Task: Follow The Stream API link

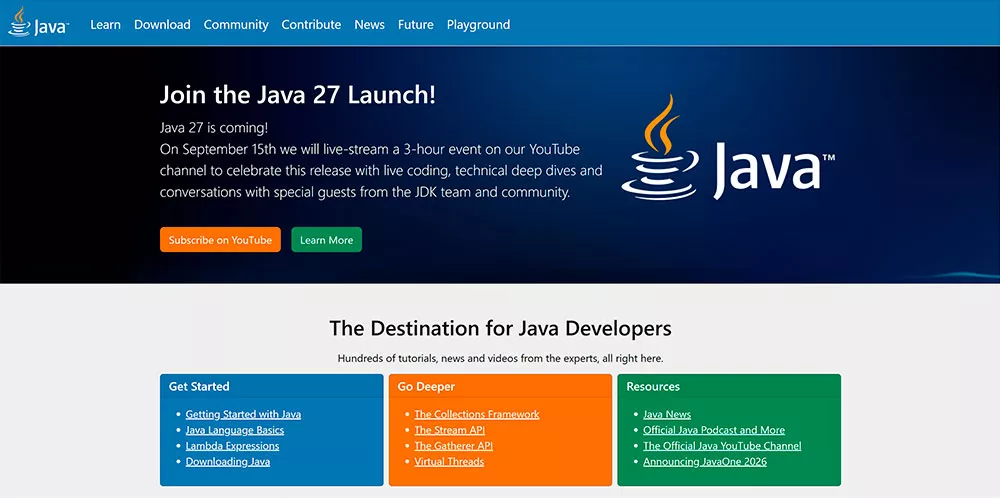Action: coord(450,430)
